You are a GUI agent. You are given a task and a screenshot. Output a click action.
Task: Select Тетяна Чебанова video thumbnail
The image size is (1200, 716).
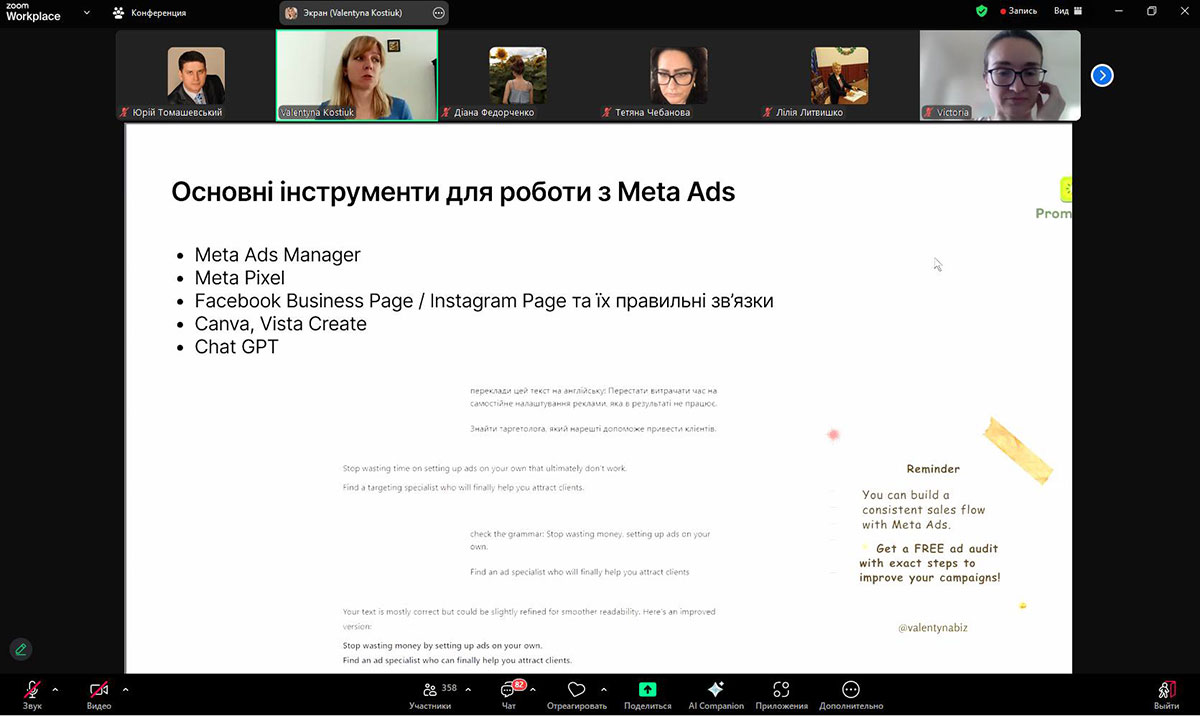click(x=679, y=76)
